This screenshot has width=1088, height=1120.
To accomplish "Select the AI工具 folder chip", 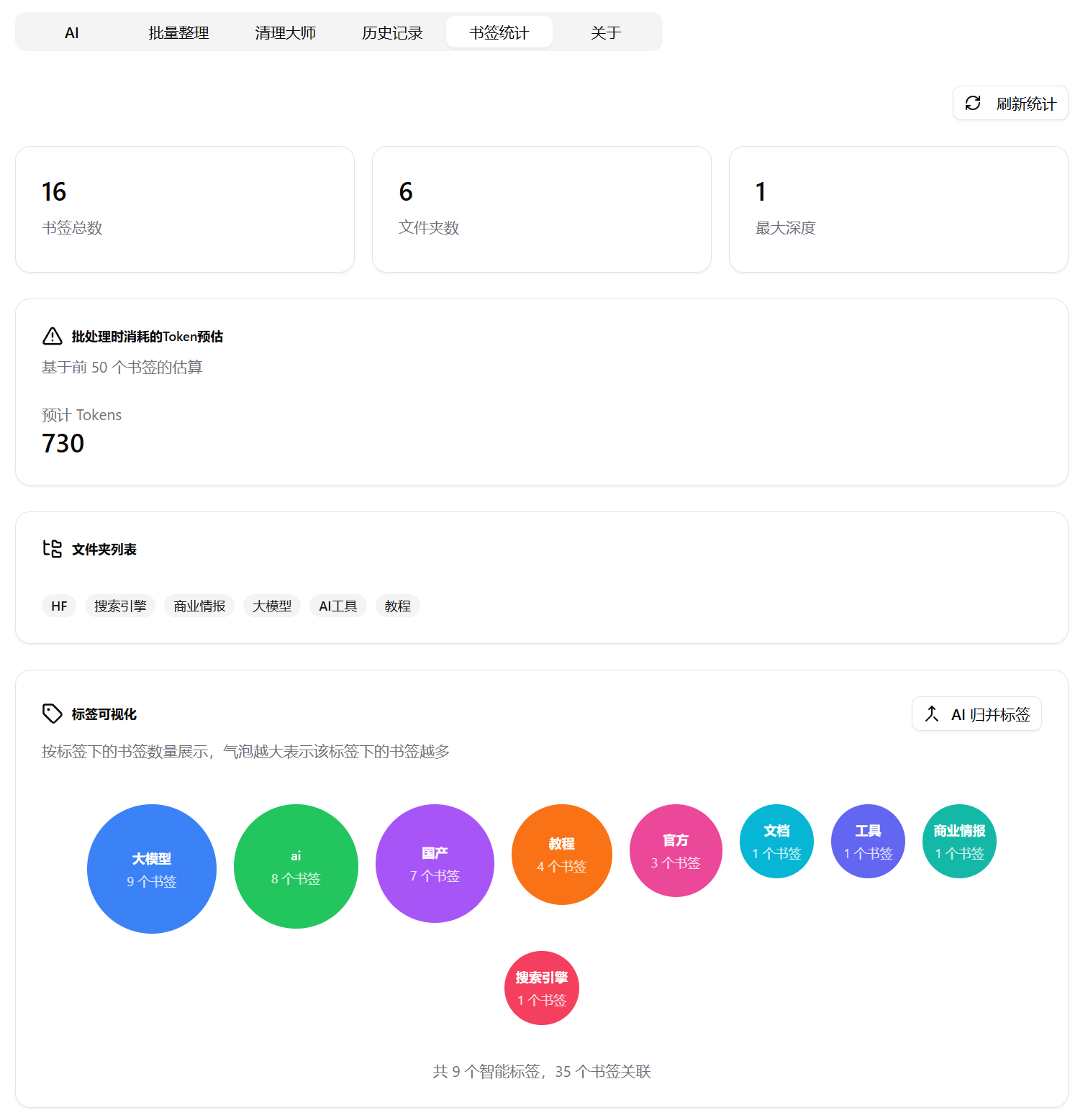I will coord(338,606).
